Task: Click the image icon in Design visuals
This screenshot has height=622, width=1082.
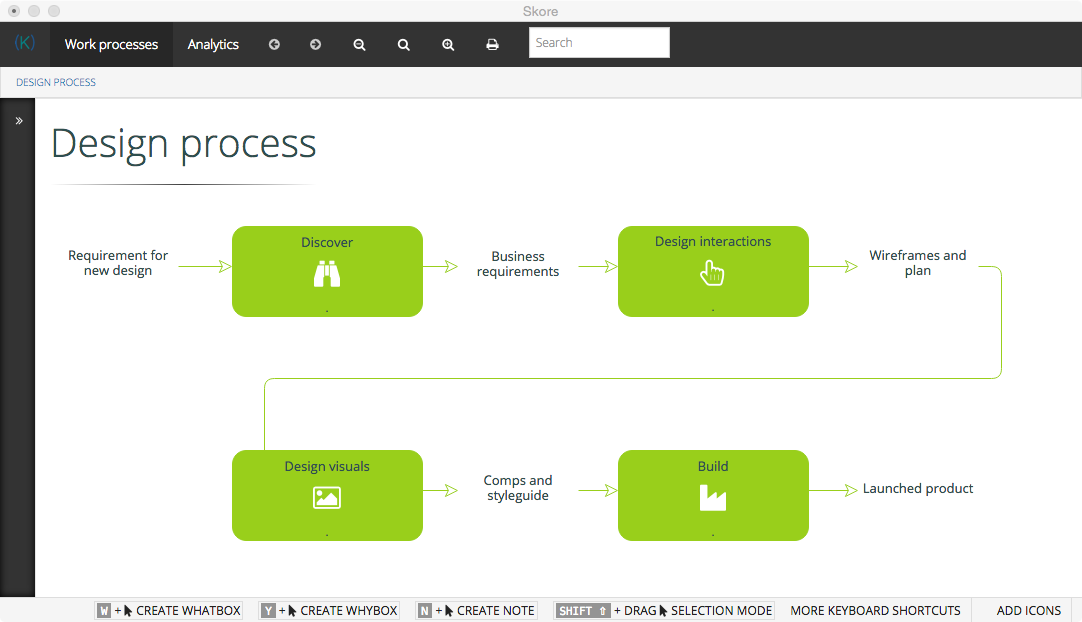Action: [x=326, y=498]
